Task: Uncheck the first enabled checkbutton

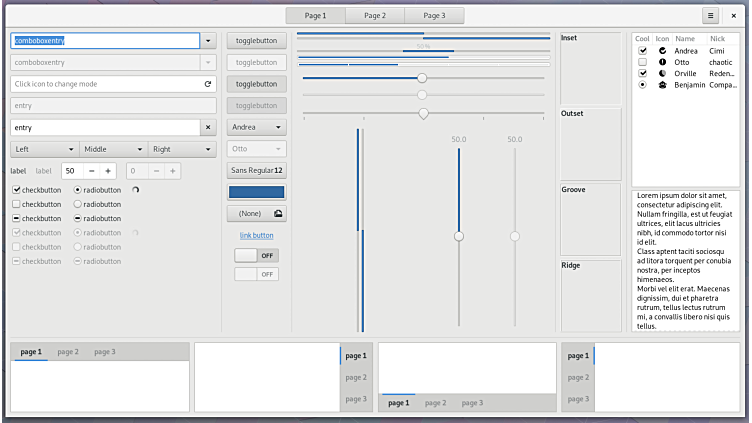Action: 16,190
